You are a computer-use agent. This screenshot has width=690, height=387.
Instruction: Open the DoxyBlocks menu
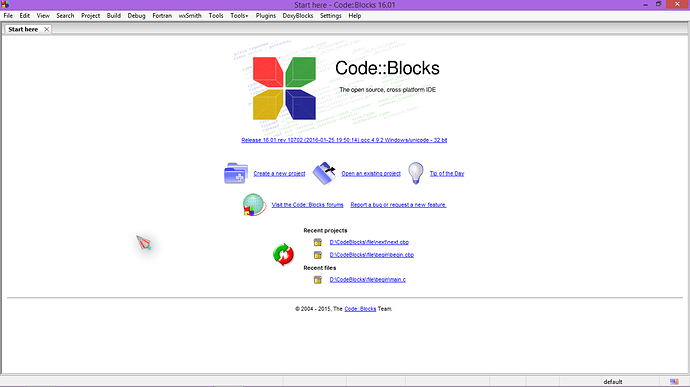pos(298,15)
